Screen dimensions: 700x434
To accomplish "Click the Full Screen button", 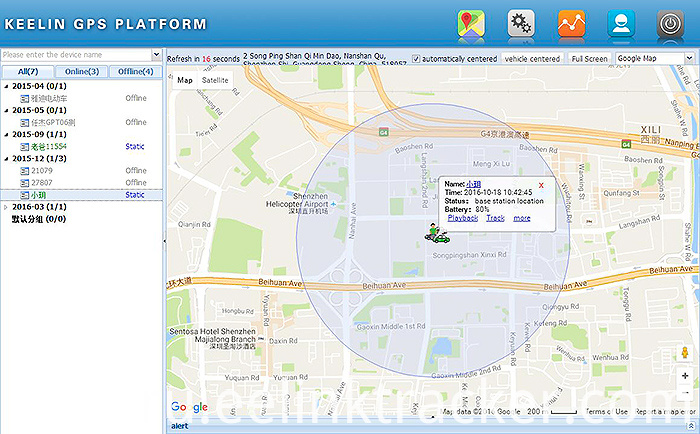I will [x=589, y=59].
